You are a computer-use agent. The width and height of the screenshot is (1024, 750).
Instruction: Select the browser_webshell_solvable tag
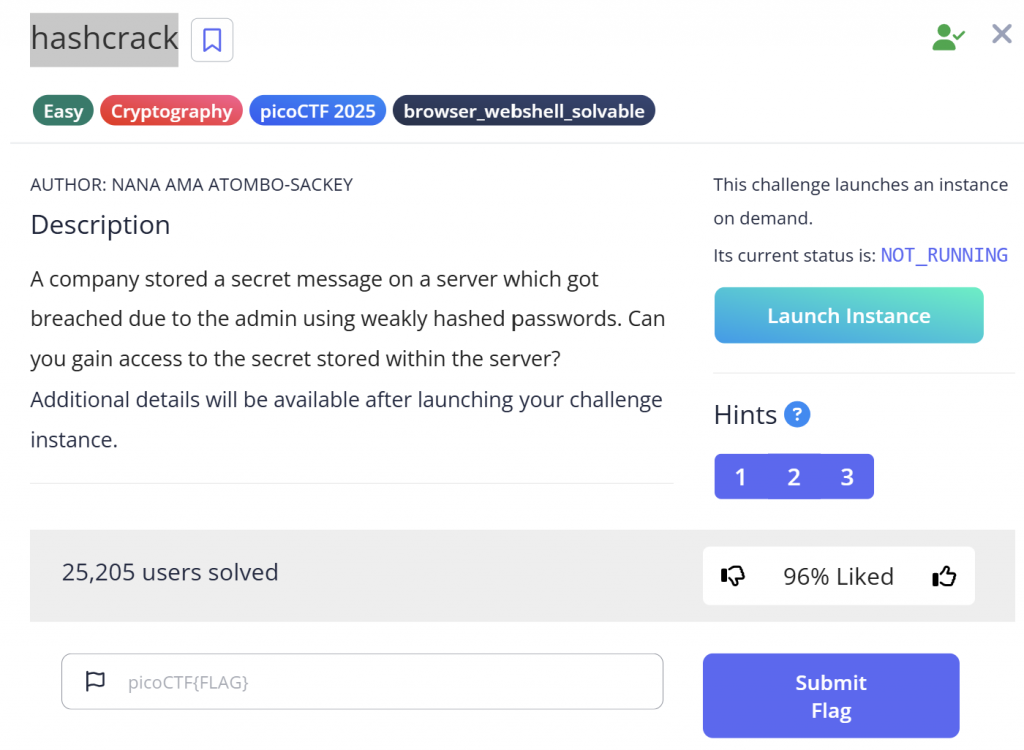pos(524,111)
